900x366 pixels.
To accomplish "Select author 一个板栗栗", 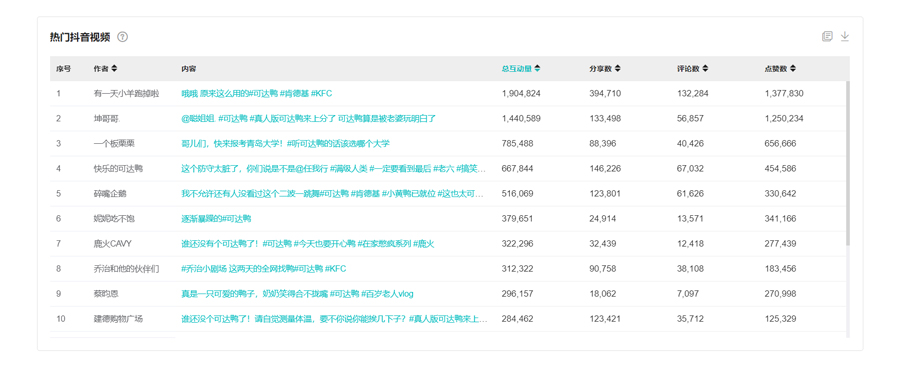I will (115, 143).
